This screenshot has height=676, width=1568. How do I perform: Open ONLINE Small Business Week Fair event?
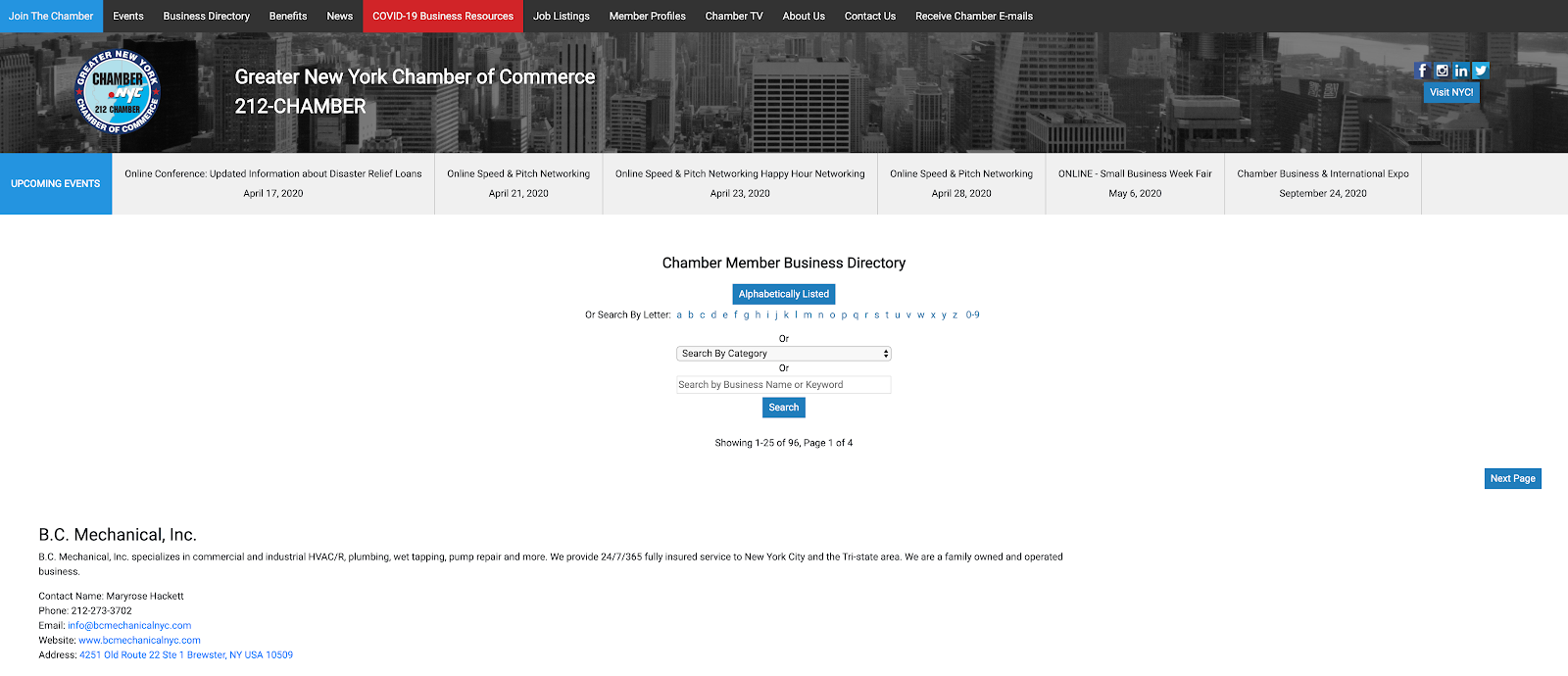click(1135, 183)
